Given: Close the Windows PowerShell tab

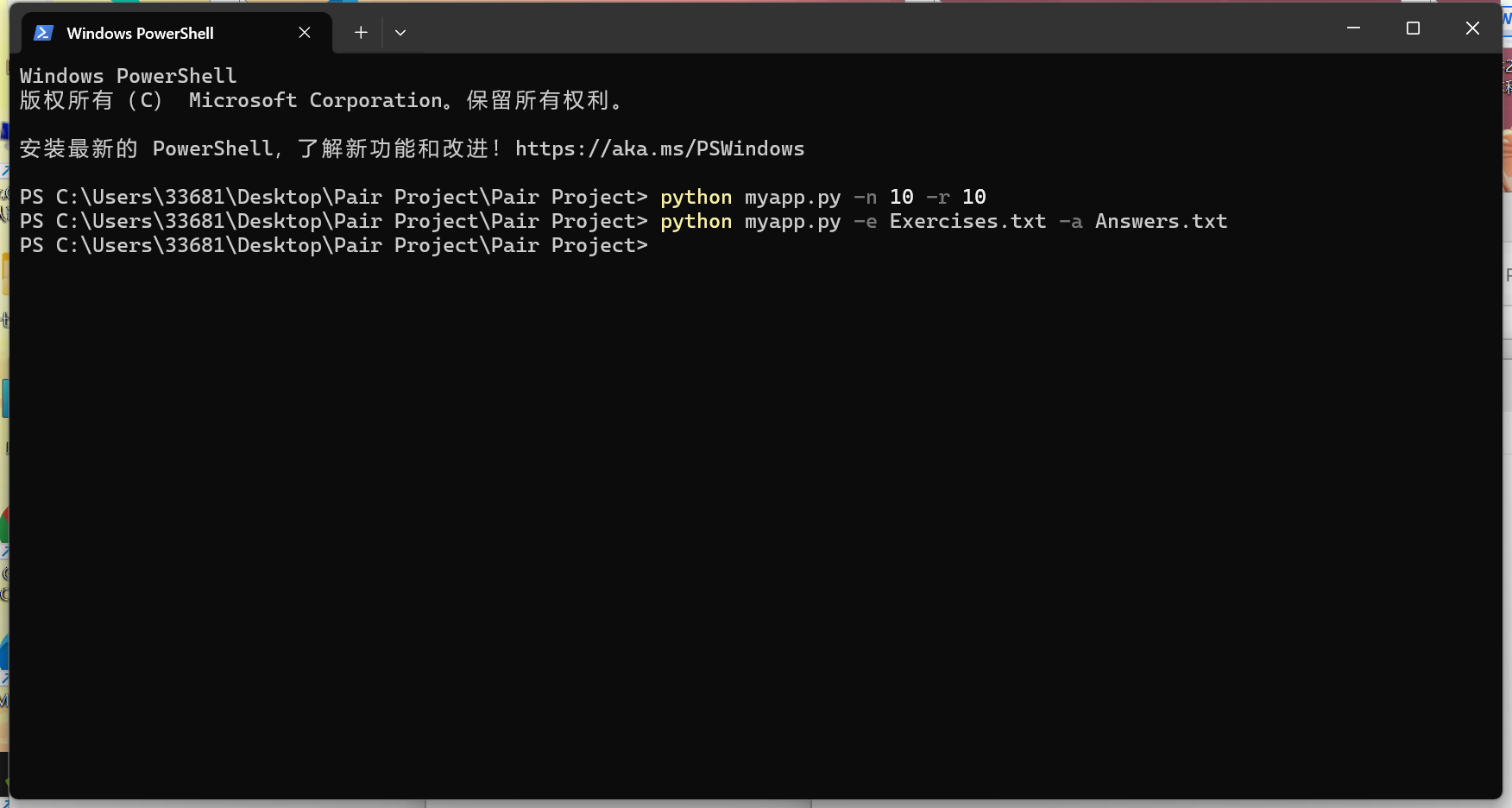Looking at the screenshot, I should click(x=305, y=33).
